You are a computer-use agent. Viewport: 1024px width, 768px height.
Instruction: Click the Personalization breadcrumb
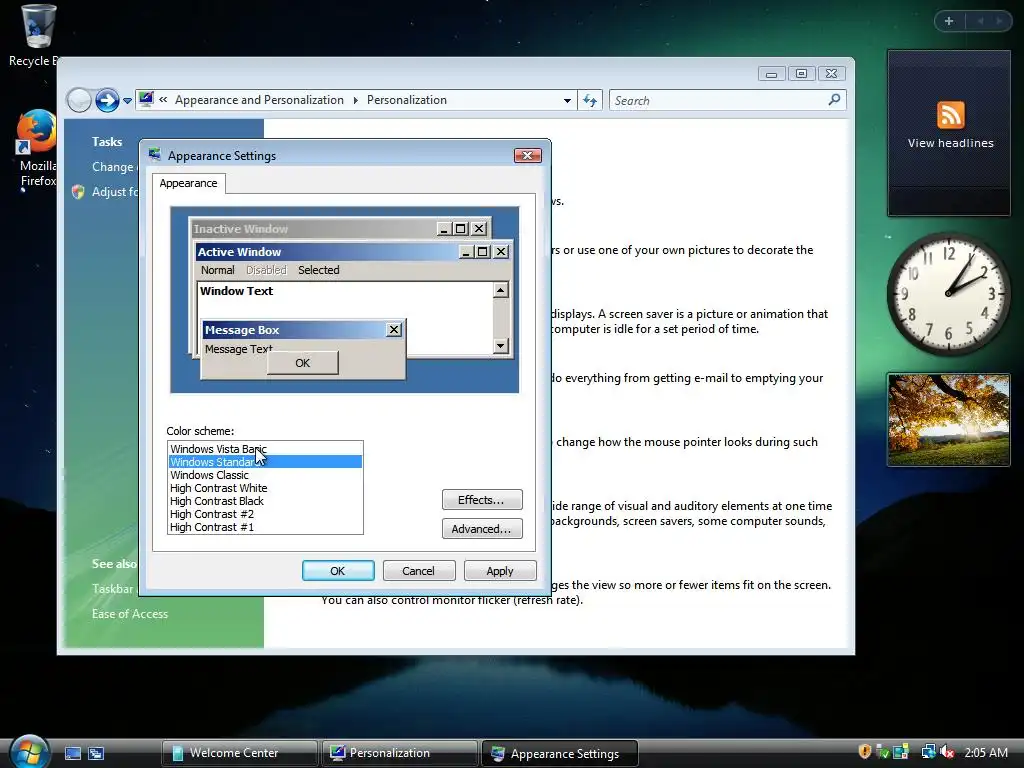click(x=406, y=100)
